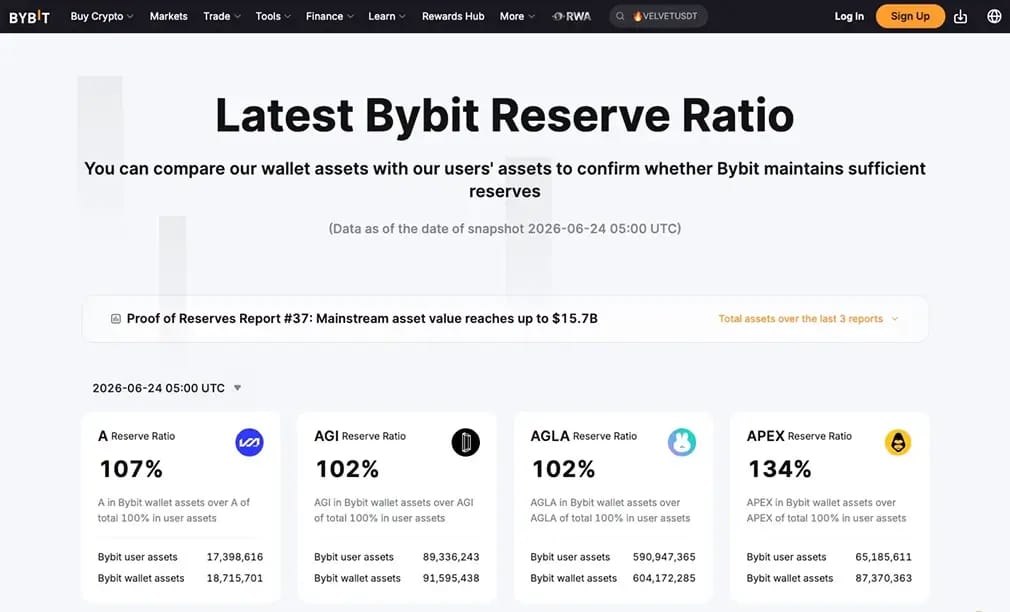Click user assets value 65,185,611
1010x612 pixels.
click(x=884, y=557)
